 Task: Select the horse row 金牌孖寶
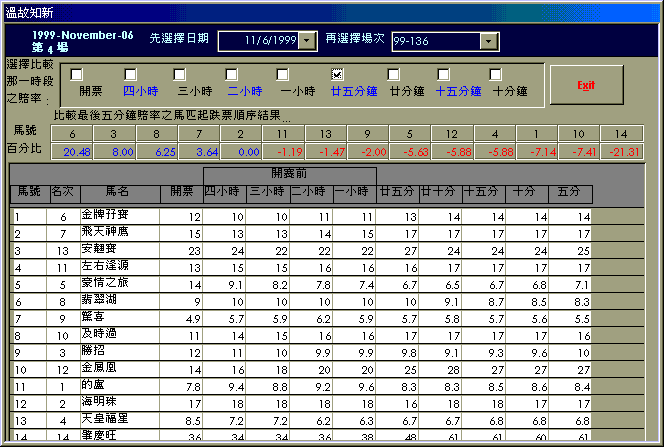pyautogui.click(x=106, y=215)
